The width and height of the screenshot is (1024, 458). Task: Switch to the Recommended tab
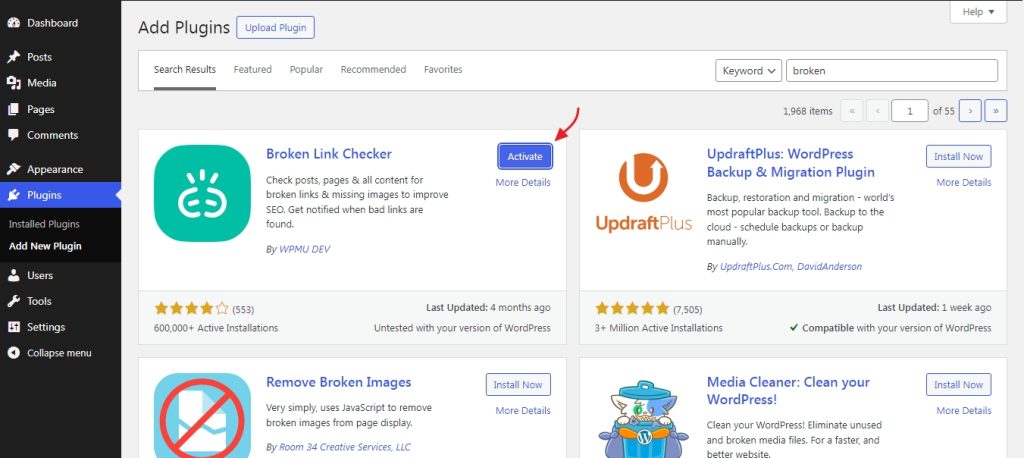tap(374, 69)
